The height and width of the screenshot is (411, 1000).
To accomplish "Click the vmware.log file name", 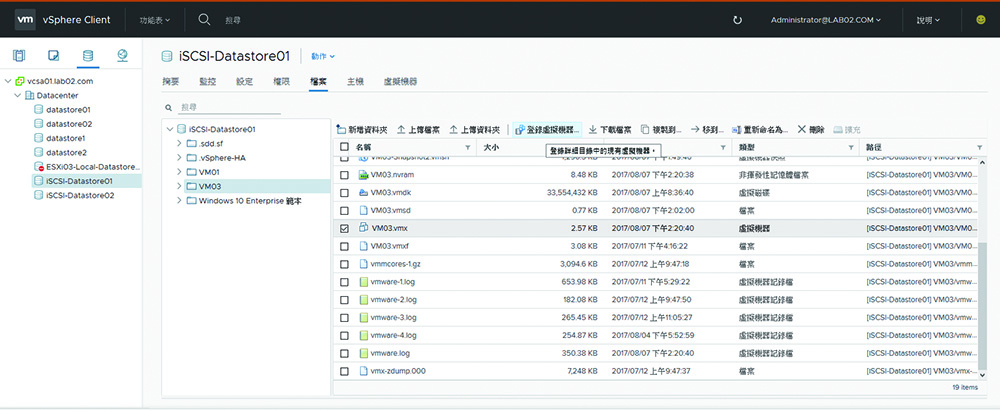I will pyautogui.click(x=390, y=353).
